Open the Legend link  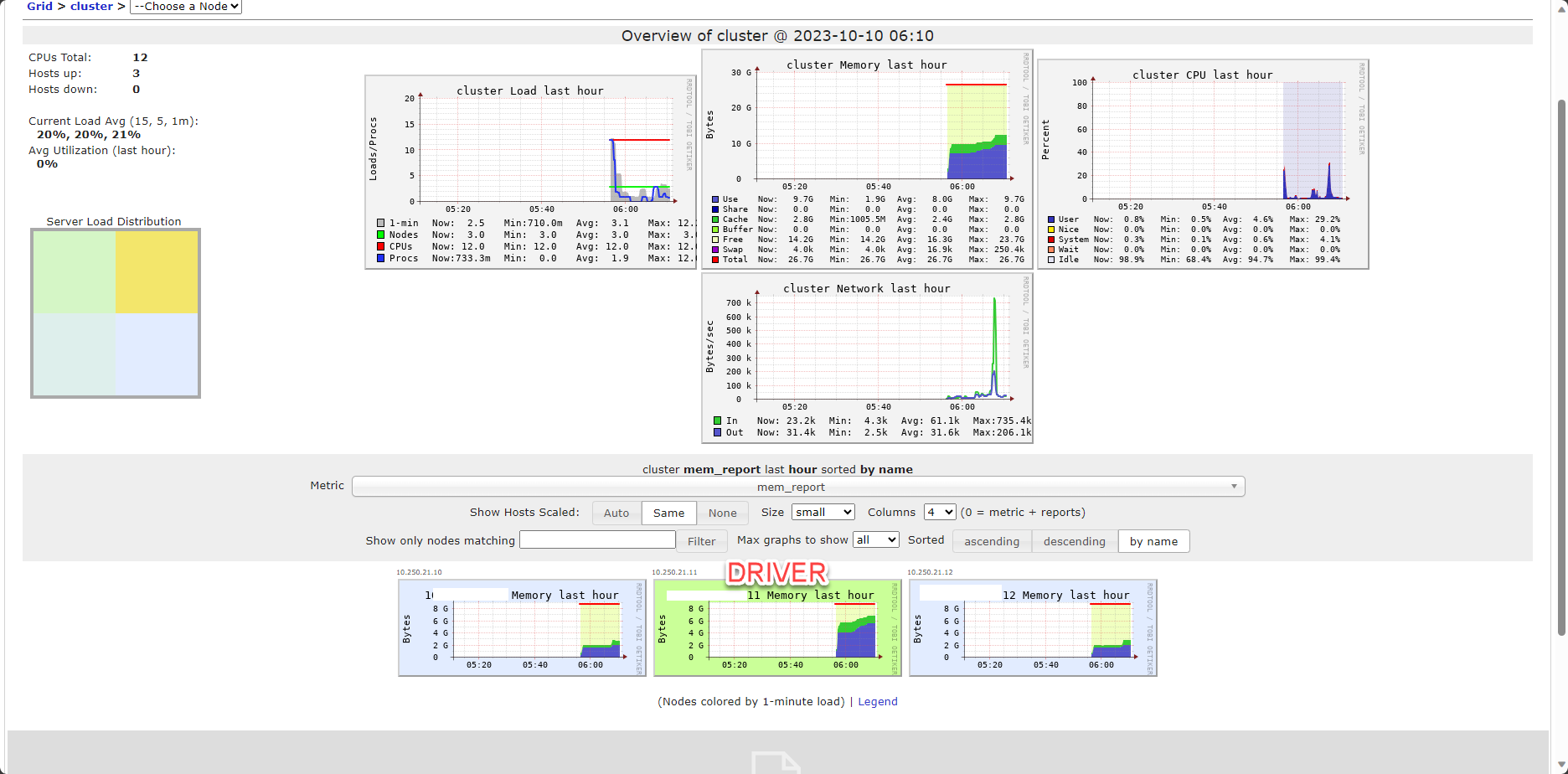coord(877,701)
